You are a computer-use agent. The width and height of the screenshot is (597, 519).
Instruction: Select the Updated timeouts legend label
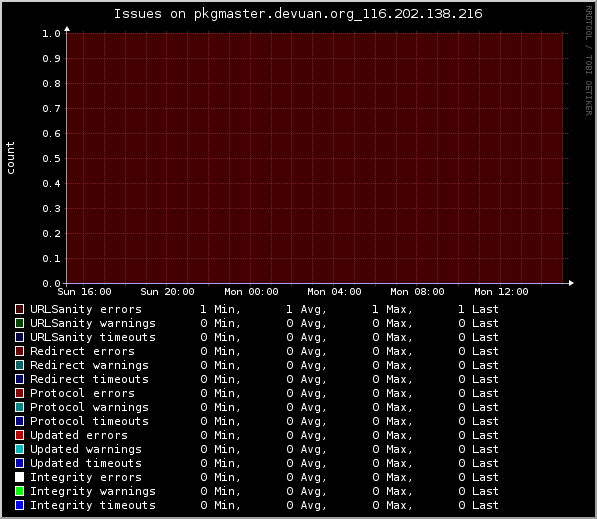point(86,463)
